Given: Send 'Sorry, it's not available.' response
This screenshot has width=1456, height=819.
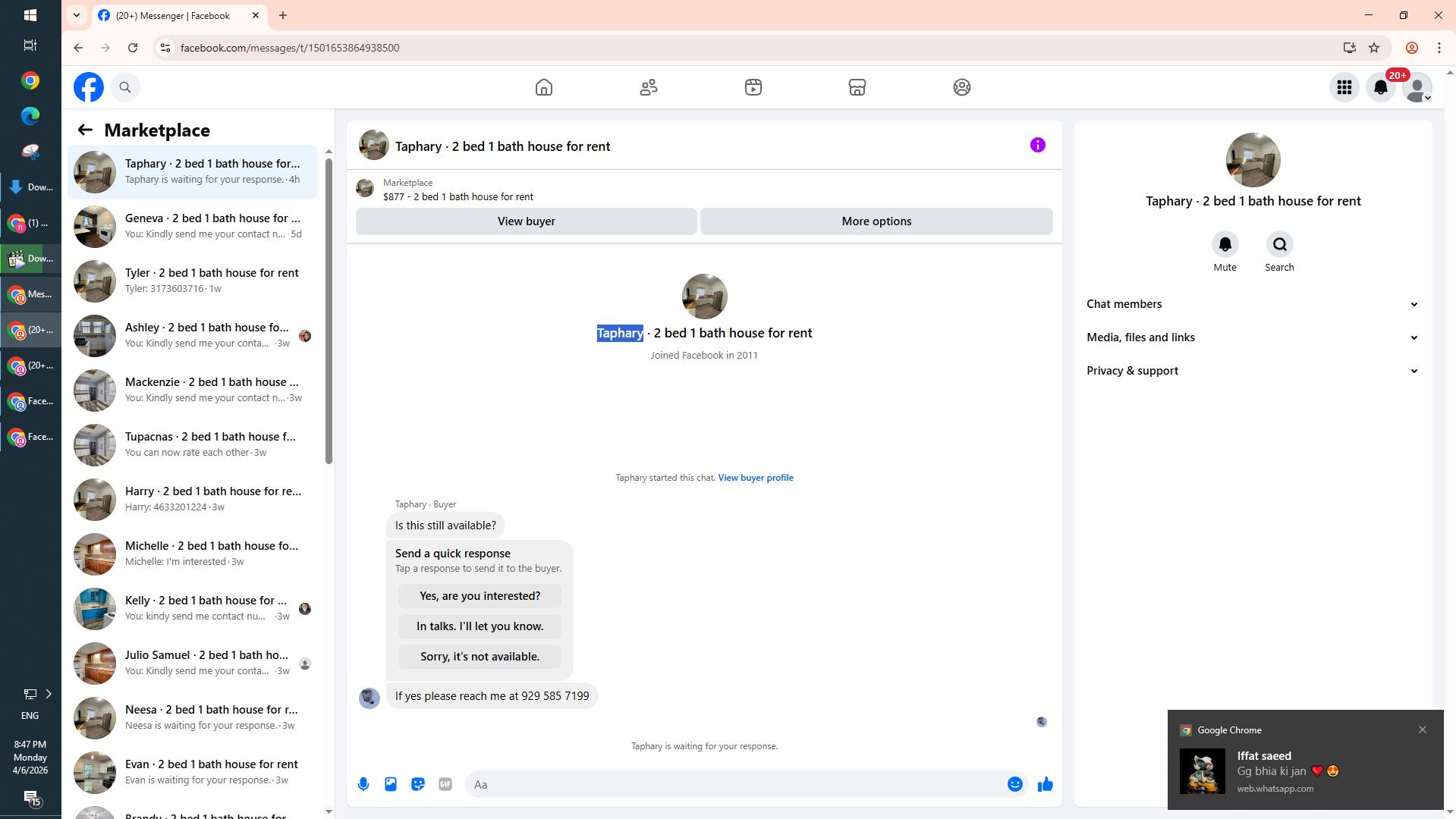Looking at the screenshot, I should pos(480,657).
